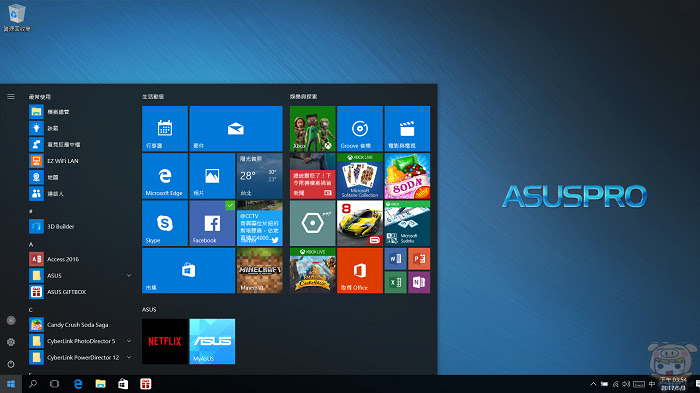Open the Word small tile
The width and height of the screenshot is (700, 393).
(x=395, y=259)
